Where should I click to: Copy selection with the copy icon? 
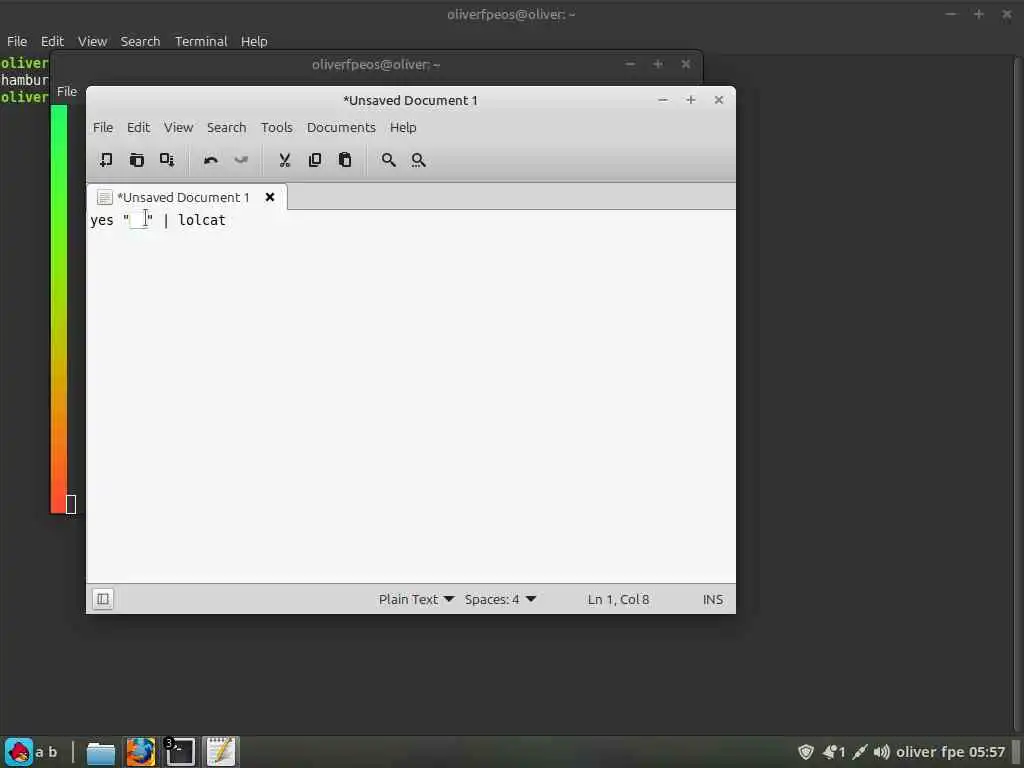click(315, 160)
